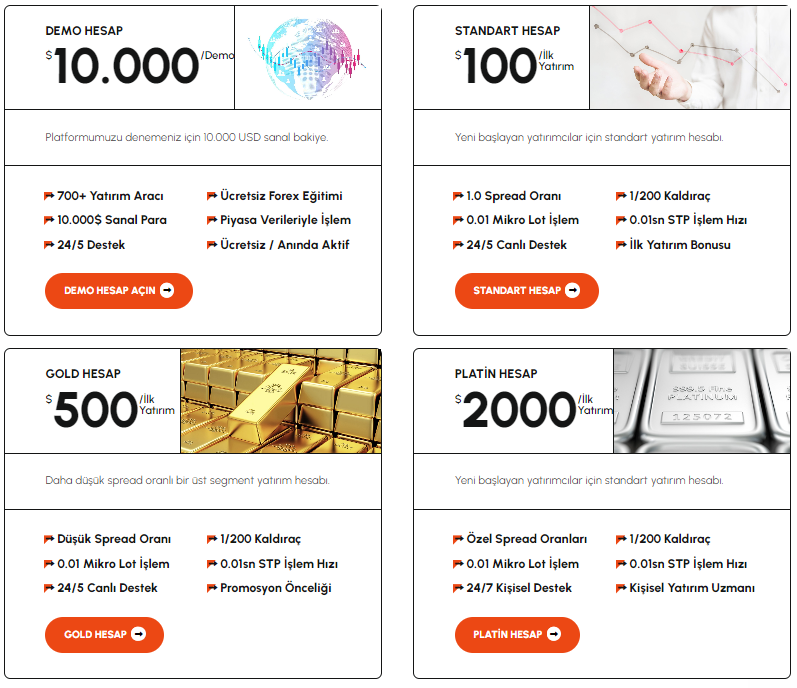Click the hand with line chart image
Screen dimensions: 797x688
(x=690, y=57)
